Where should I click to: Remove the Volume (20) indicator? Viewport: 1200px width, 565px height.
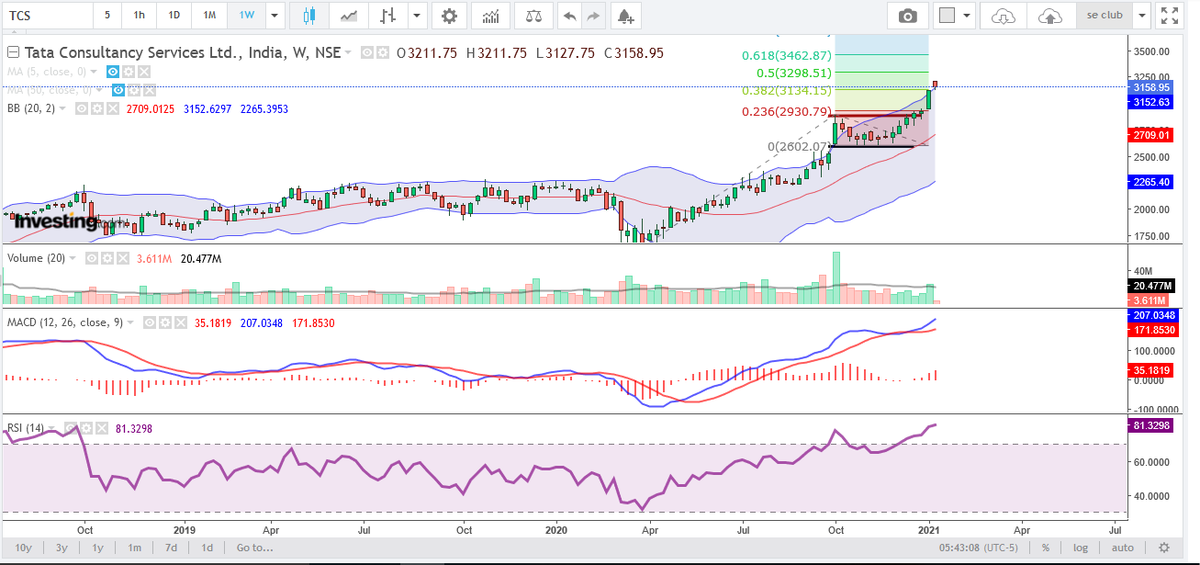coord(122,258)
